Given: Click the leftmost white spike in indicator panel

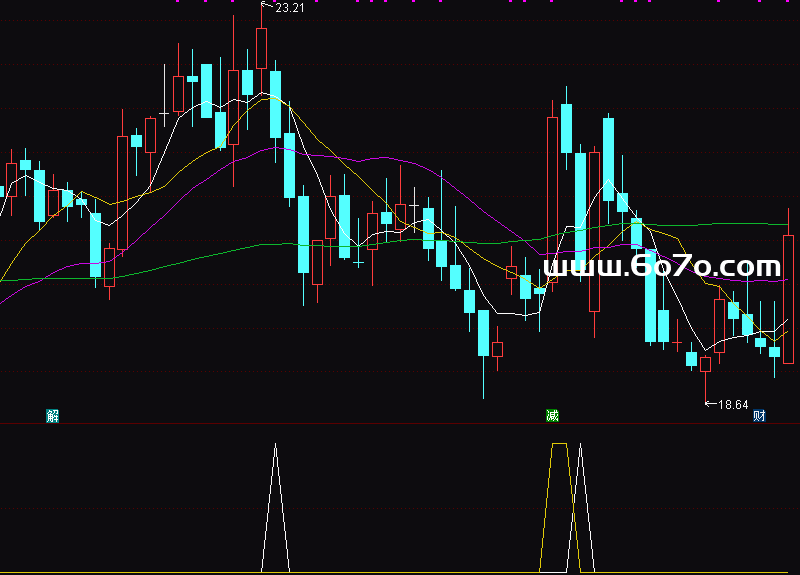Looking at the screenshot, I should pyautogui.click(x=275, y=500).
